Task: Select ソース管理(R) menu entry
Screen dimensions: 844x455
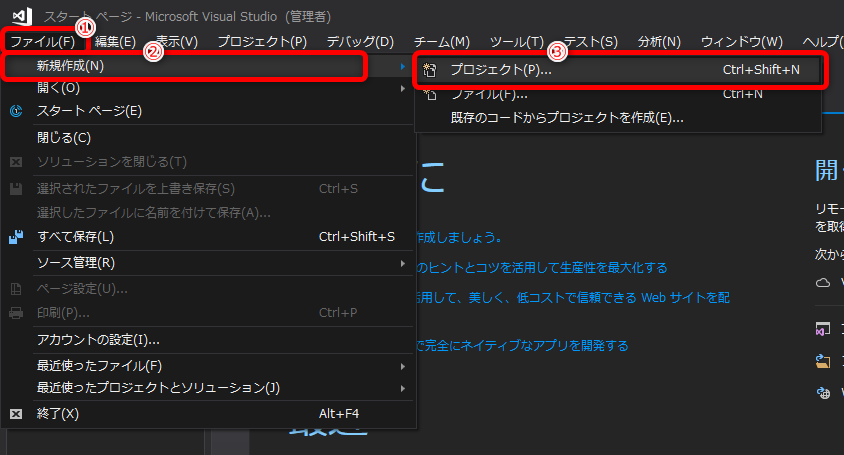Action: [209, 263]
